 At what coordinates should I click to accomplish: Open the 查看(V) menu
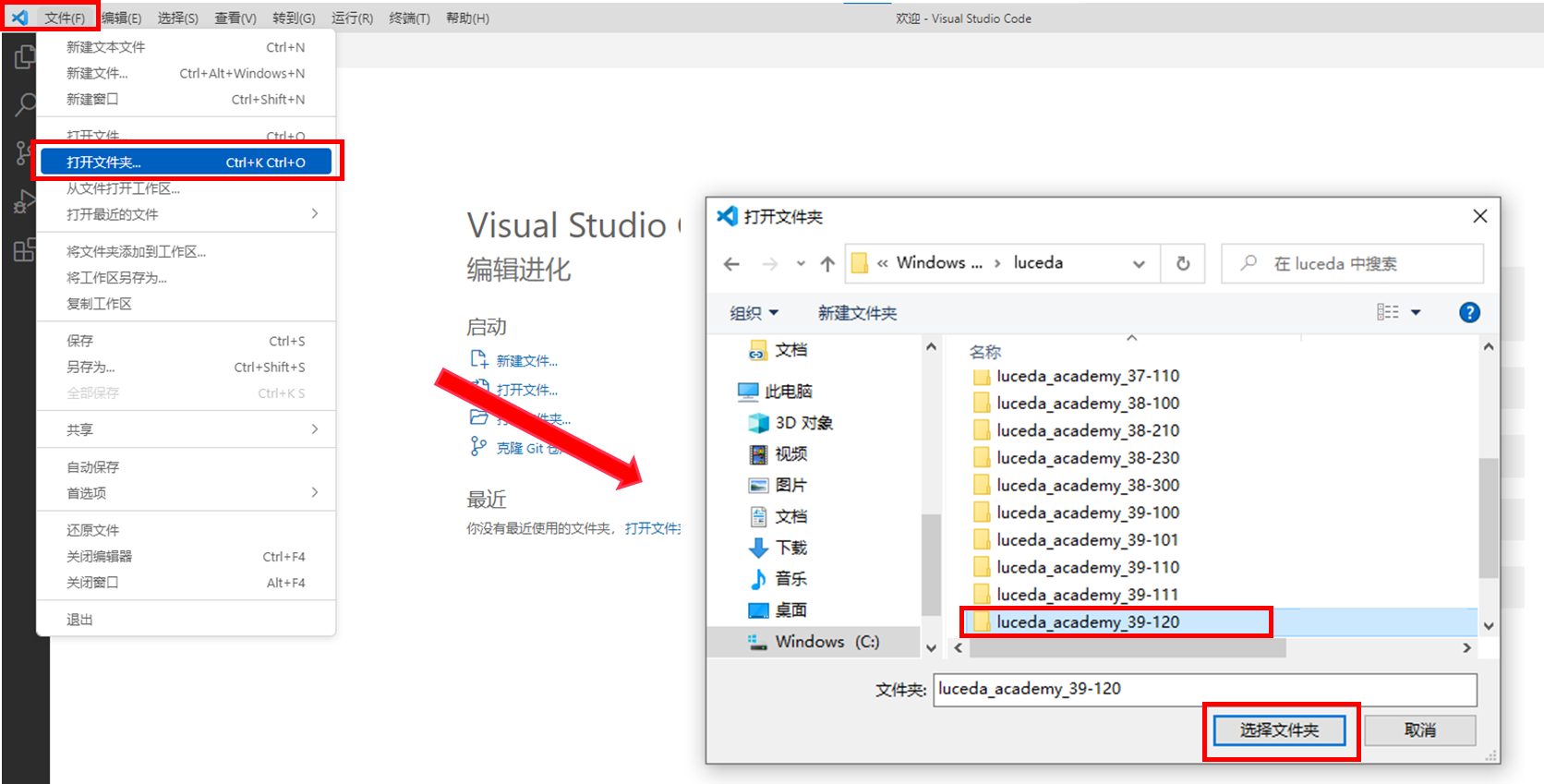point(235,18)
